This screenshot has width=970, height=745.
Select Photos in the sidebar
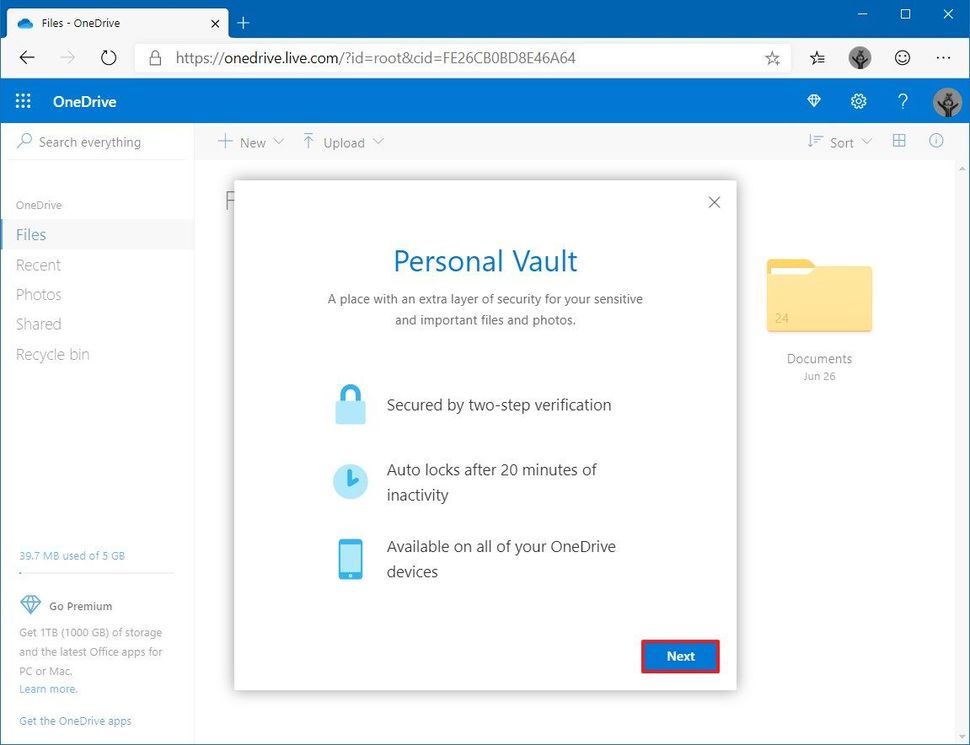click(x=39, y=294)
